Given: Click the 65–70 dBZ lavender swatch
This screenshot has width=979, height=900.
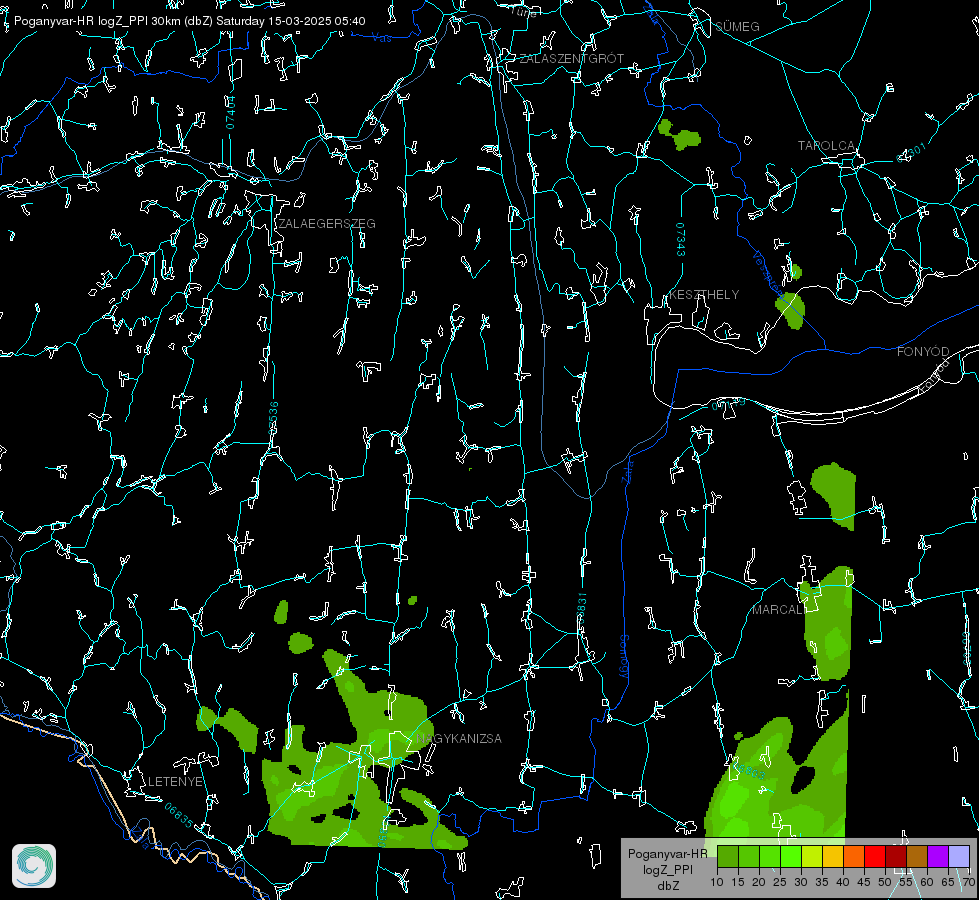Looking at the screenshot, I should [x=959, y=856].
